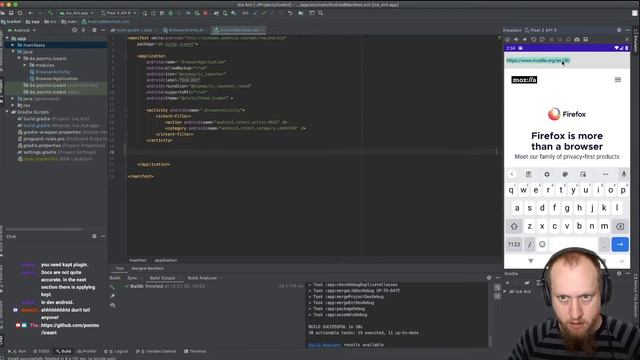The width and height of the screenshot is (640, 360).
Task: Tap the emoji key on the emulator keyboard
Action: pyautogui.click(x=542, y=244)
